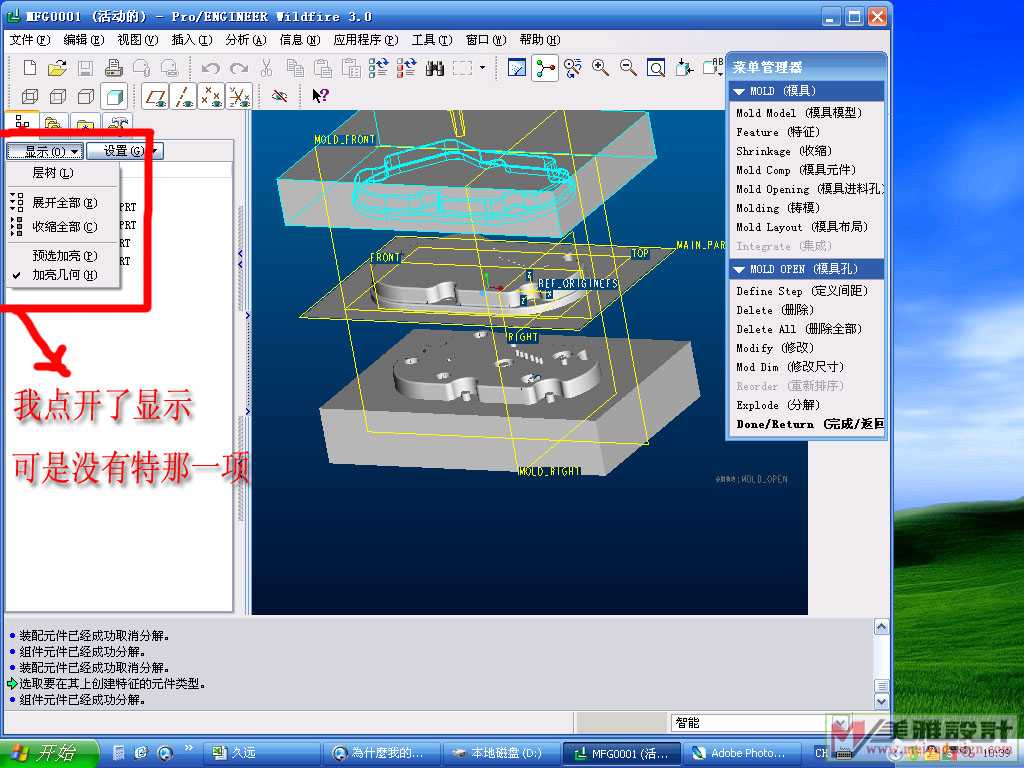
Task: Open the 帮助 (H) menu
Action: coord(540,40)
